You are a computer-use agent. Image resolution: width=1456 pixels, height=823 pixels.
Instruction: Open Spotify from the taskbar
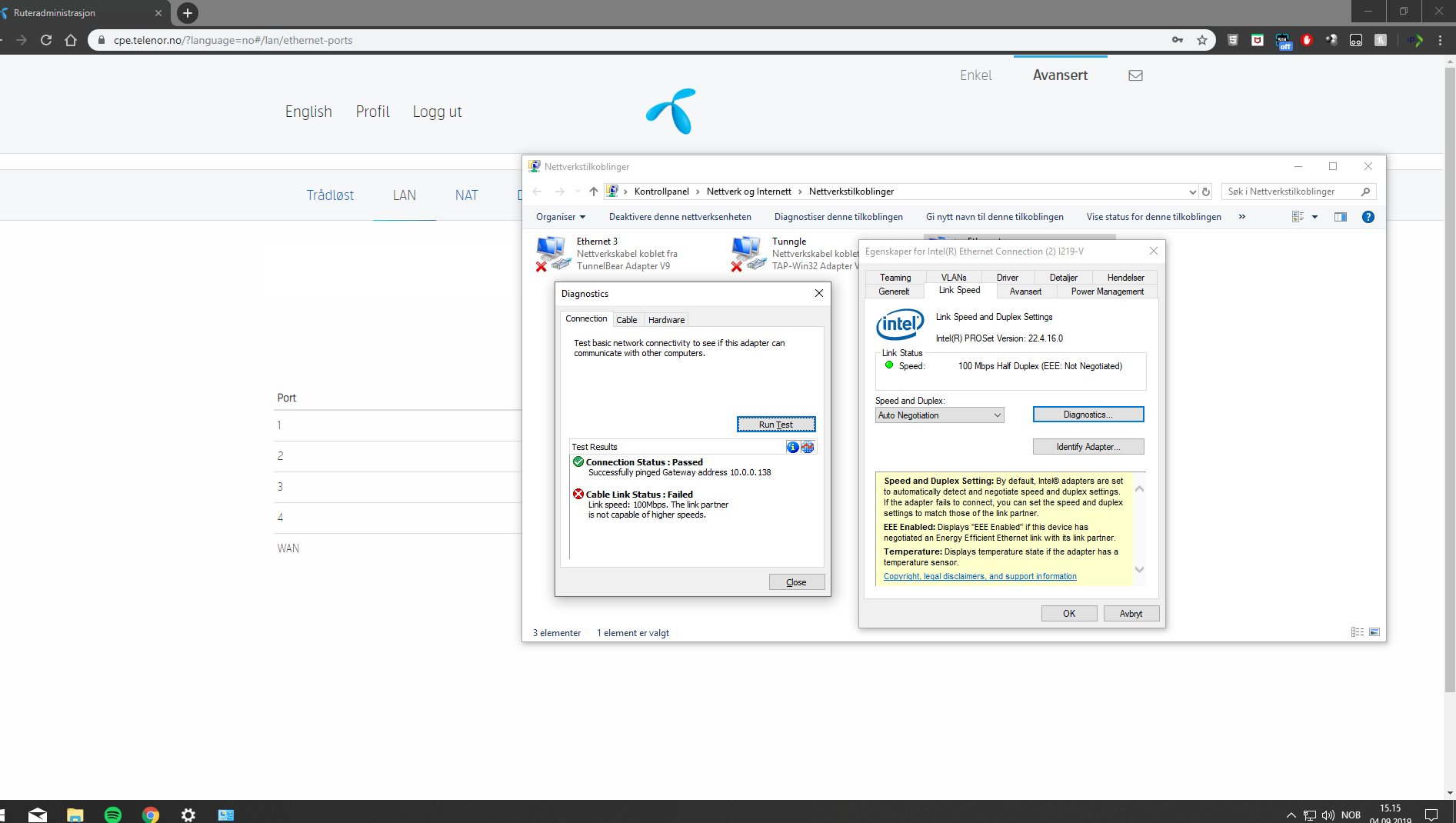pyautogui.click(x=113, y=815)
